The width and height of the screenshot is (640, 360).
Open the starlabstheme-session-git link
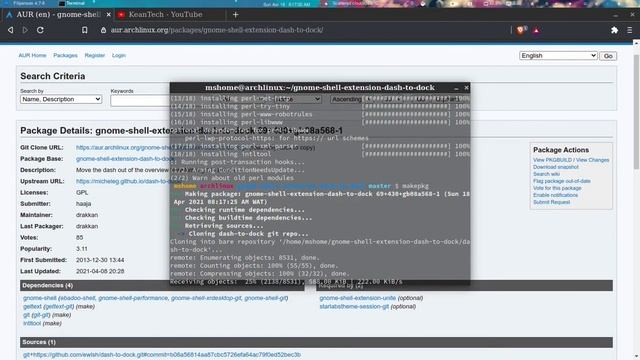[x=354, y=307]
